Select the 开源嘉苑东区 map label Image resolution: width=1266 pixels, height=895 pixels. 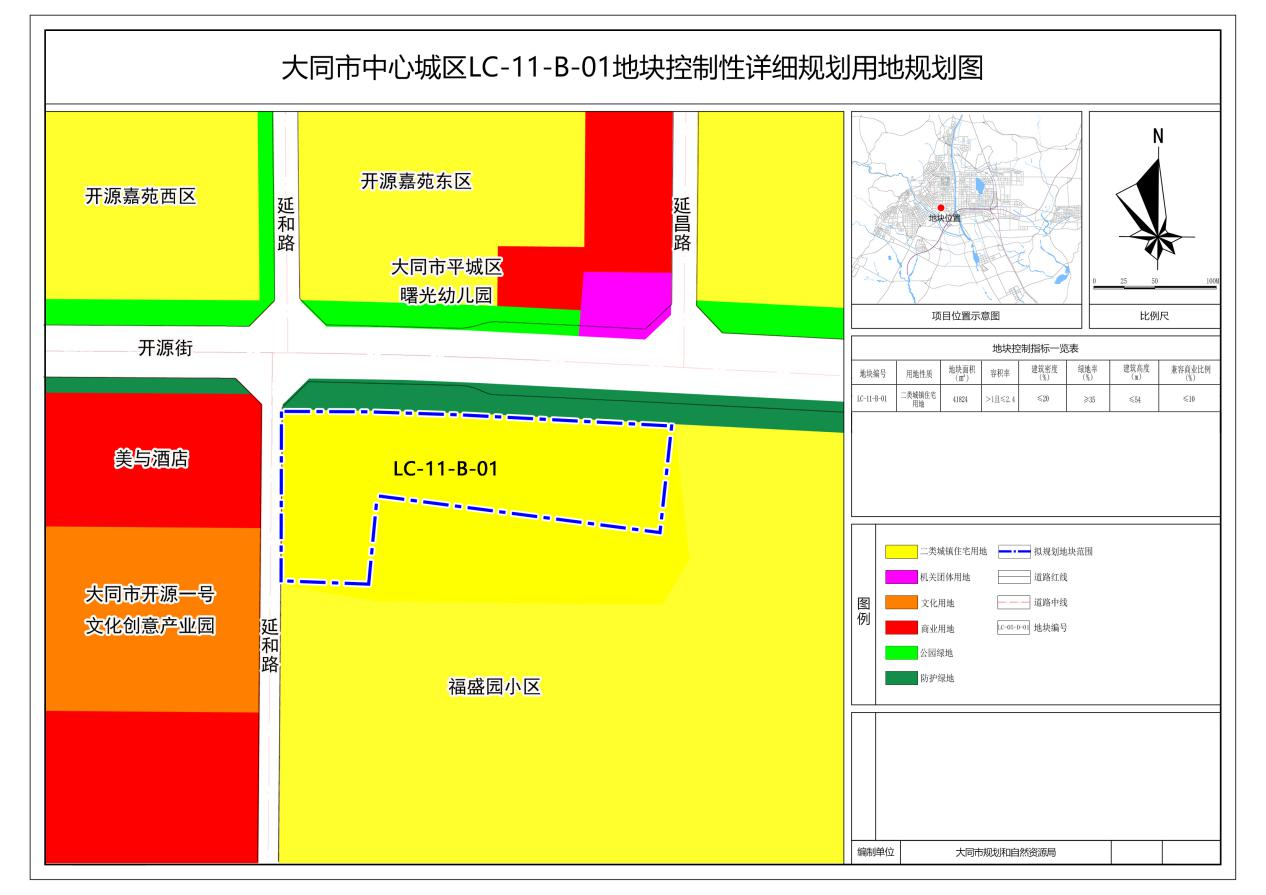(x=415, y=182)
